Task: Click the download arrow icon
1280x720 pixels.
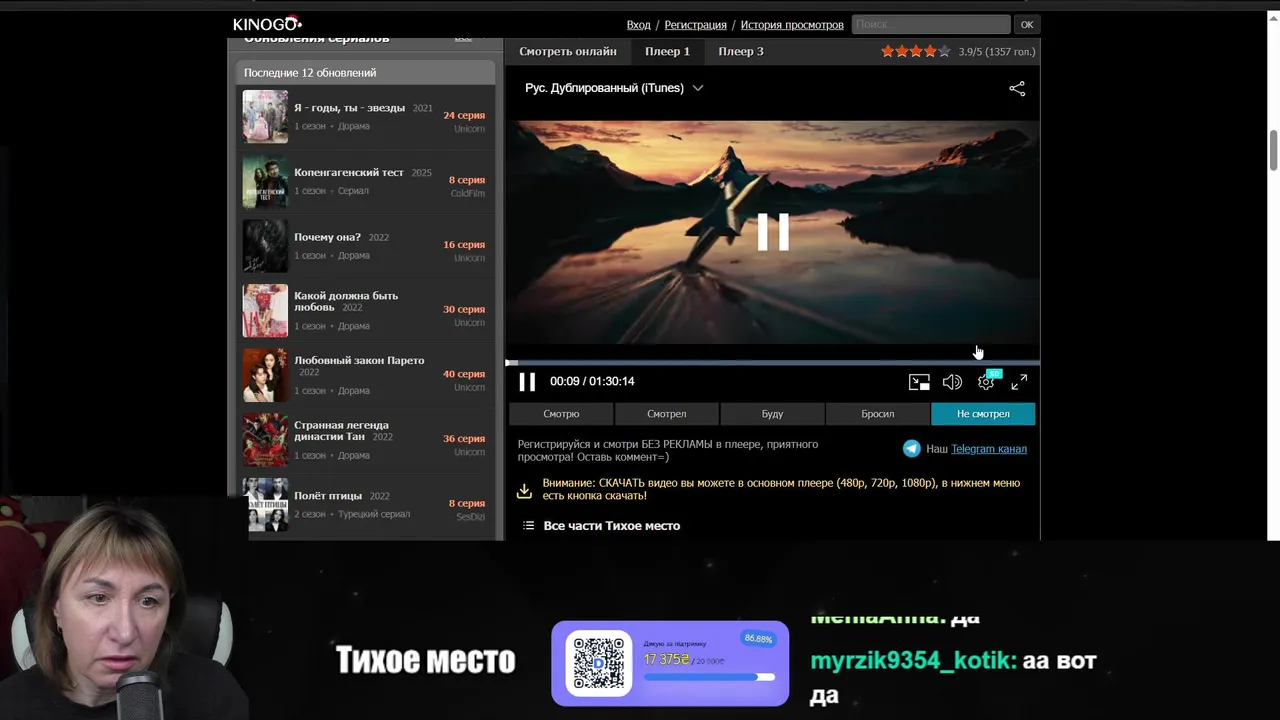Action: (x=524, y=491)
